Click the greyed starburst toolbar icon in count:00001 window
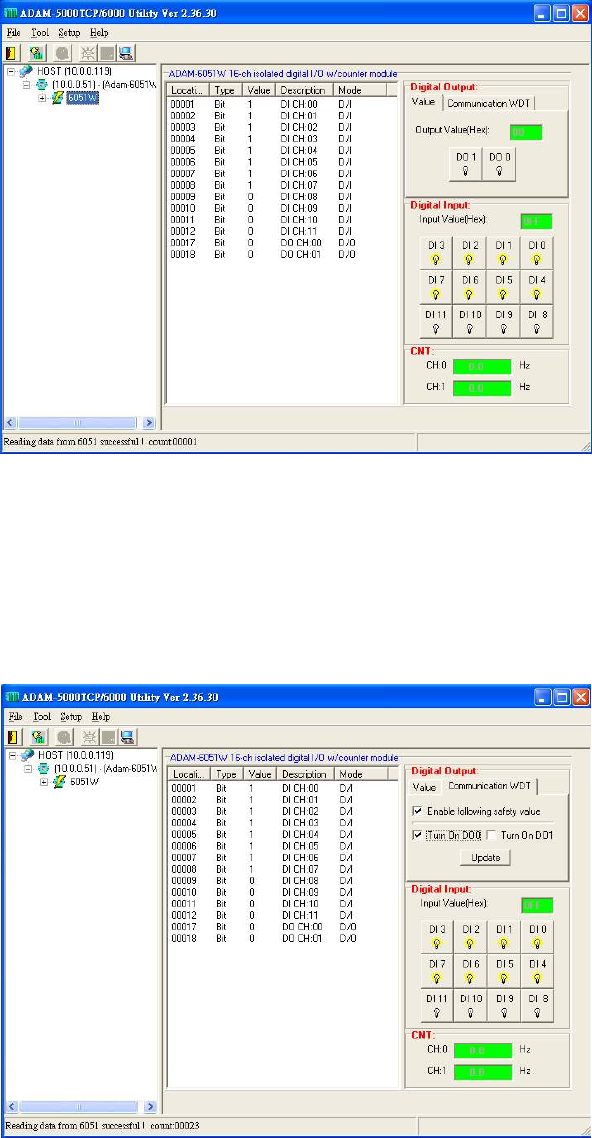 click(89, 52)
